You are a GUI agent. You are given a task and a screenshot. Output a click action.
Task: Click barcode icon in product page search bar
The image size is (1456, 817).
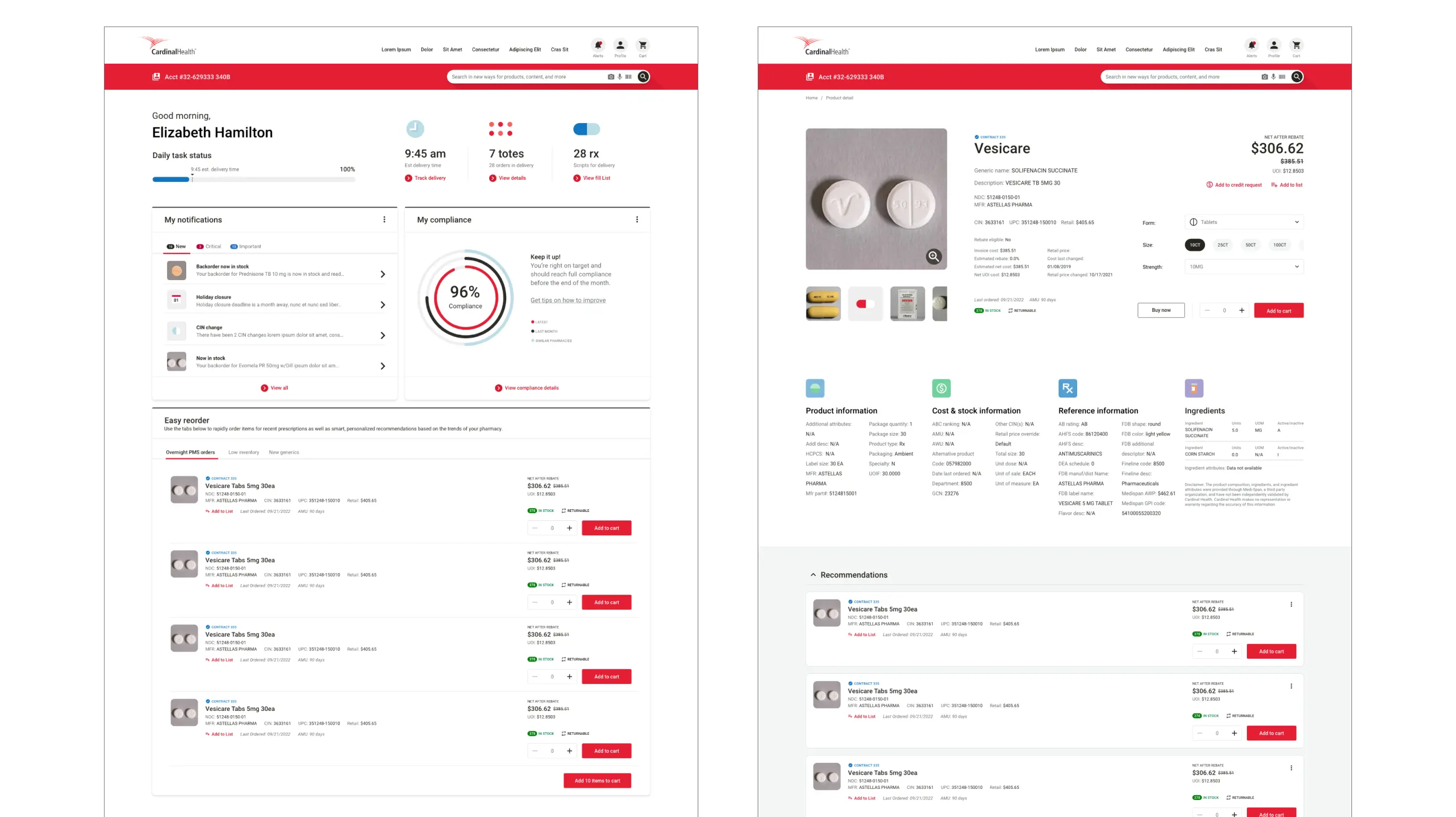click(x=1282, y=77)
